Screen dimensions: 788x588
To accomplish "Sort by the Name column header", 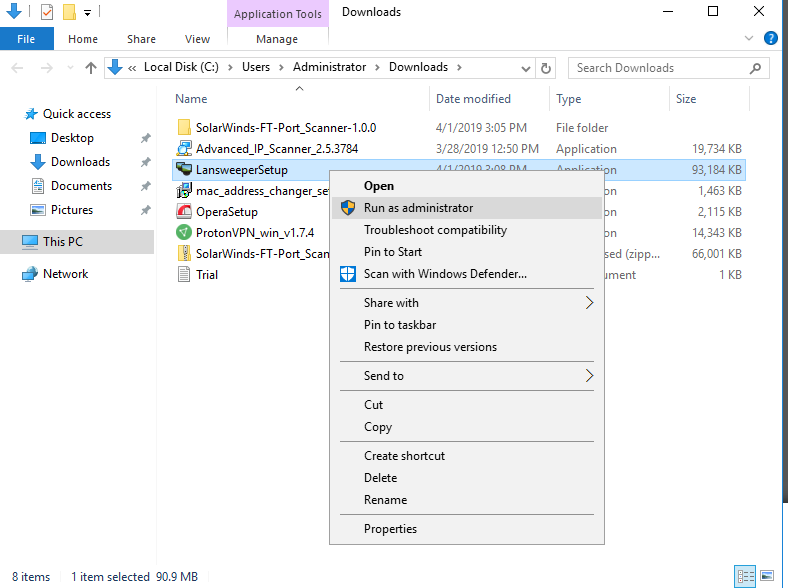I will point(191,99).
